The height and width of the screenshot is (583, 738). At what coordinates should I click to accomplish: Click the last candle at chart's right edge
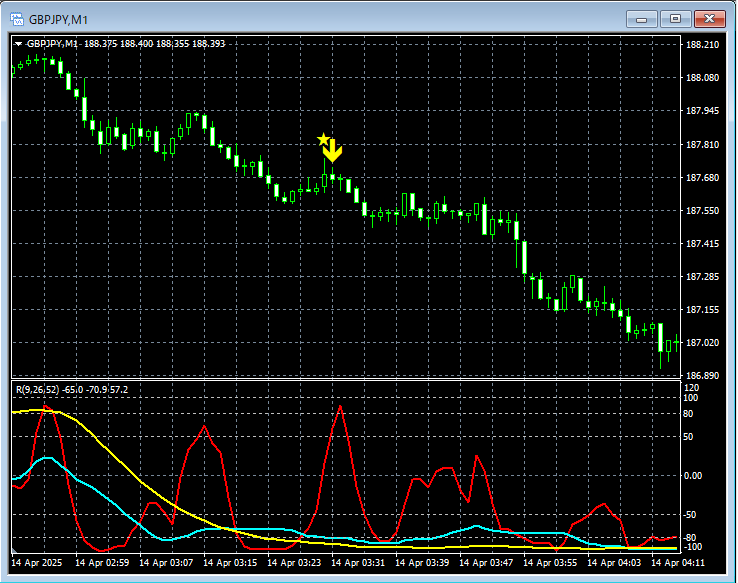pos(677,343)
